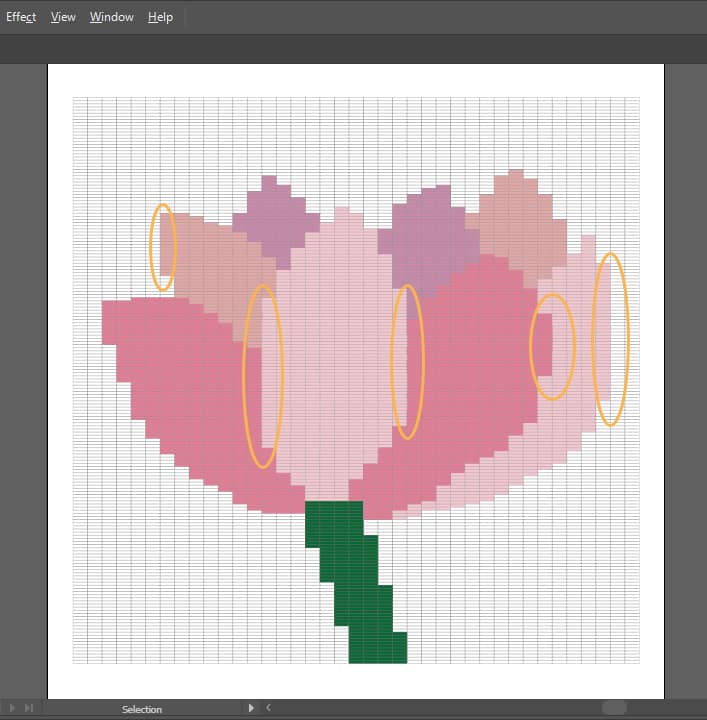707x720 pixels.
Task: Click the Selection tool label in status bar
Action: 142,709
